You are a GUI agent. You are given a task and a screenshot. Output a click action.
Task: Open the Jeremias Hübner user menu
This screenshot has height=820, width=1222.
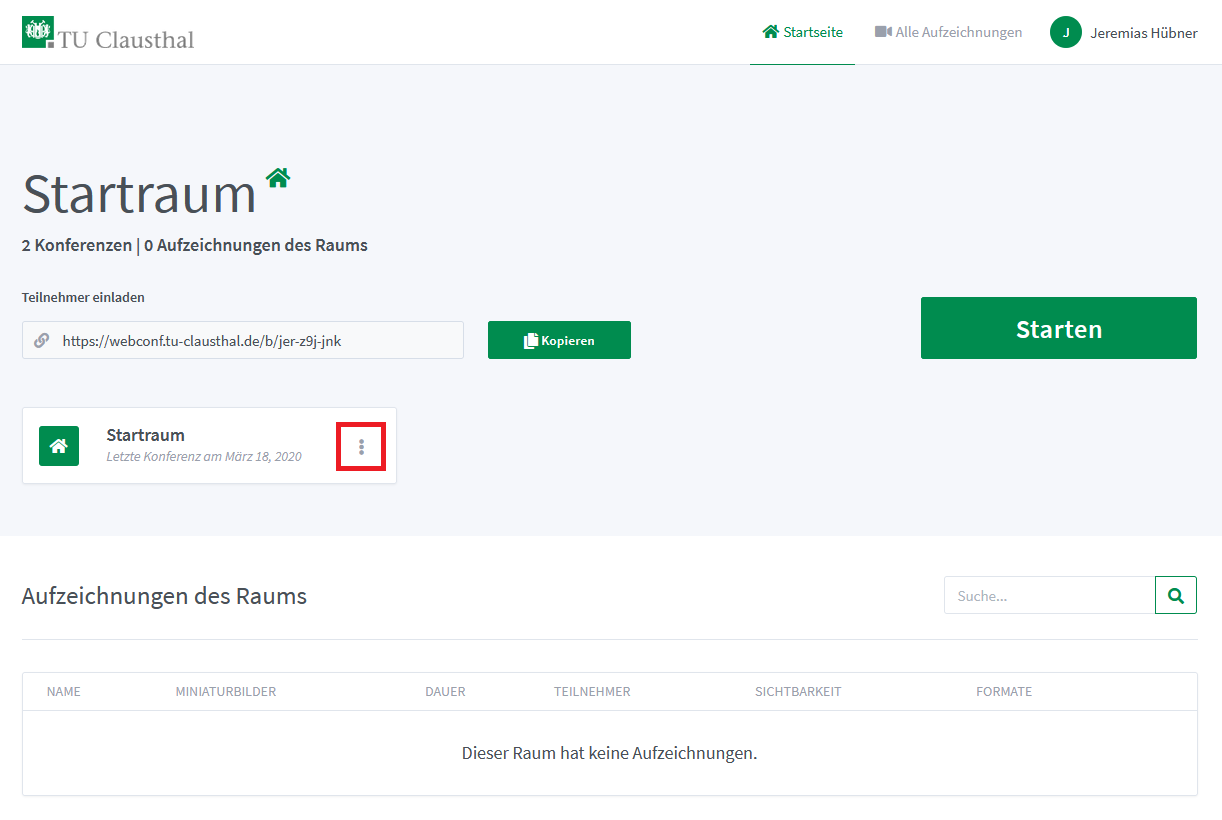tap(1143, 33)
